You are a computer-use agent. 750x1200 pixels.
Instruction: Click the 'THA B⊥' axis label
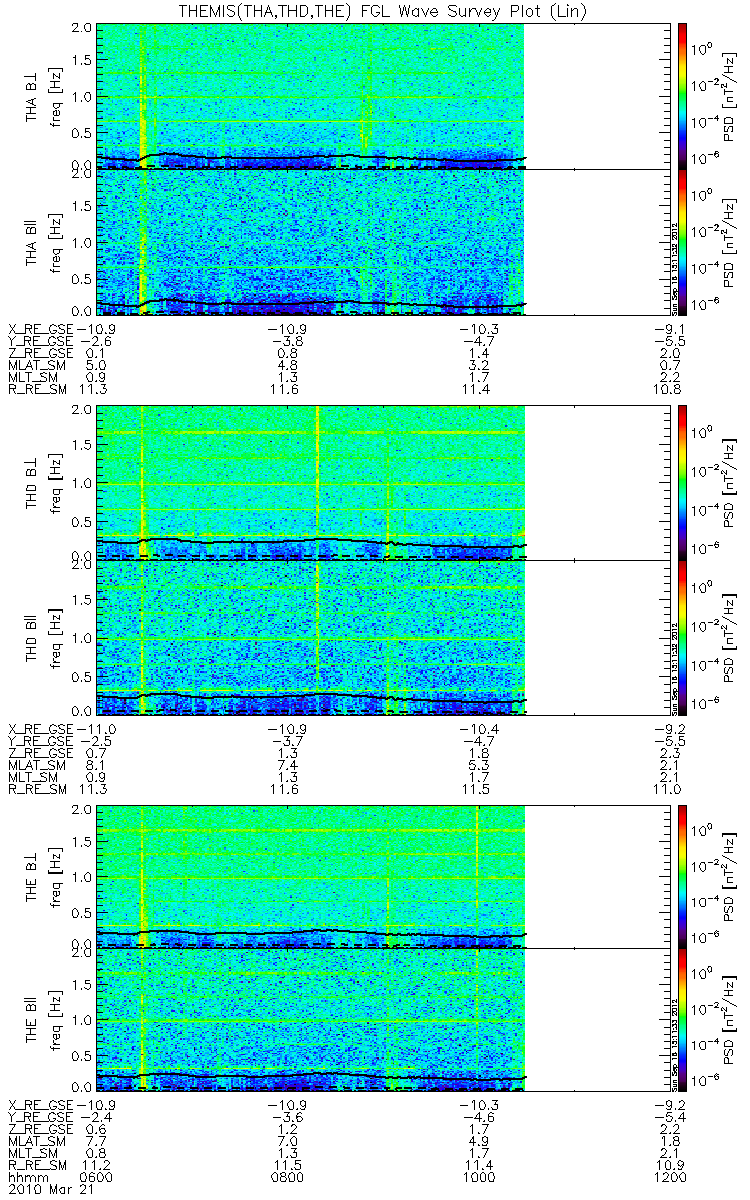[x=33, y=95]
